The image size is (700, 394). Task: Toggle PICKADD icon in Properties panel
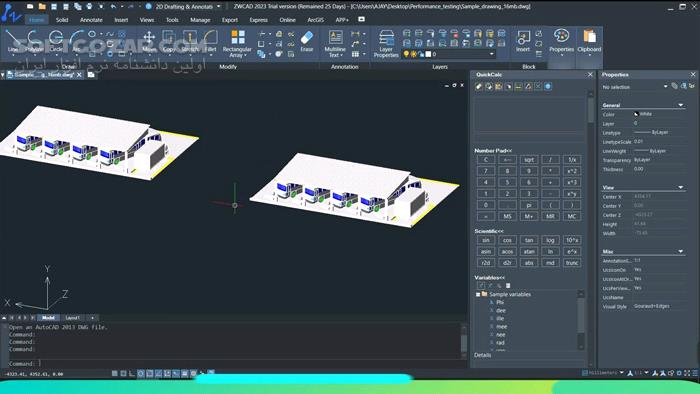tap(675, 86)
